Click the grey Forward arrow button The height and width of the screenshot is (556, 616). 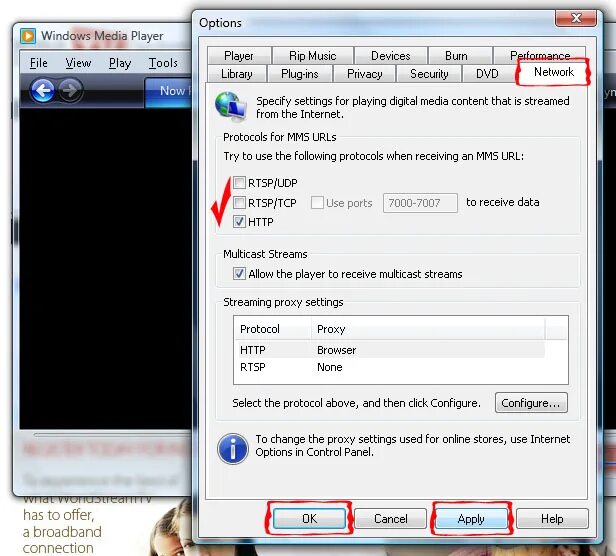click(x=70, y=90)
